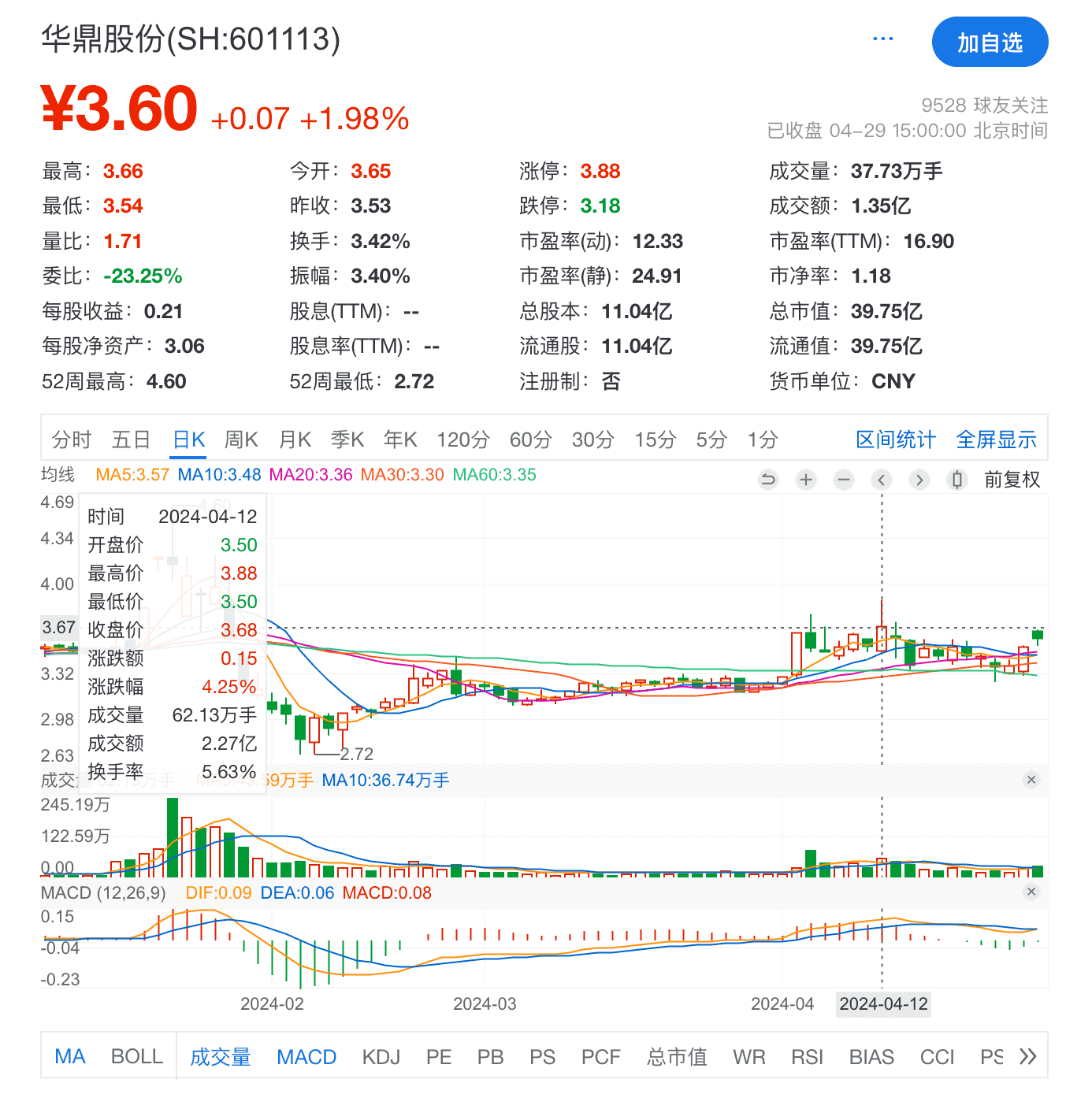This screenshot has width=1092, height=1109.
Task: Enable the RSI indicator
Action: click(807, 1057)
